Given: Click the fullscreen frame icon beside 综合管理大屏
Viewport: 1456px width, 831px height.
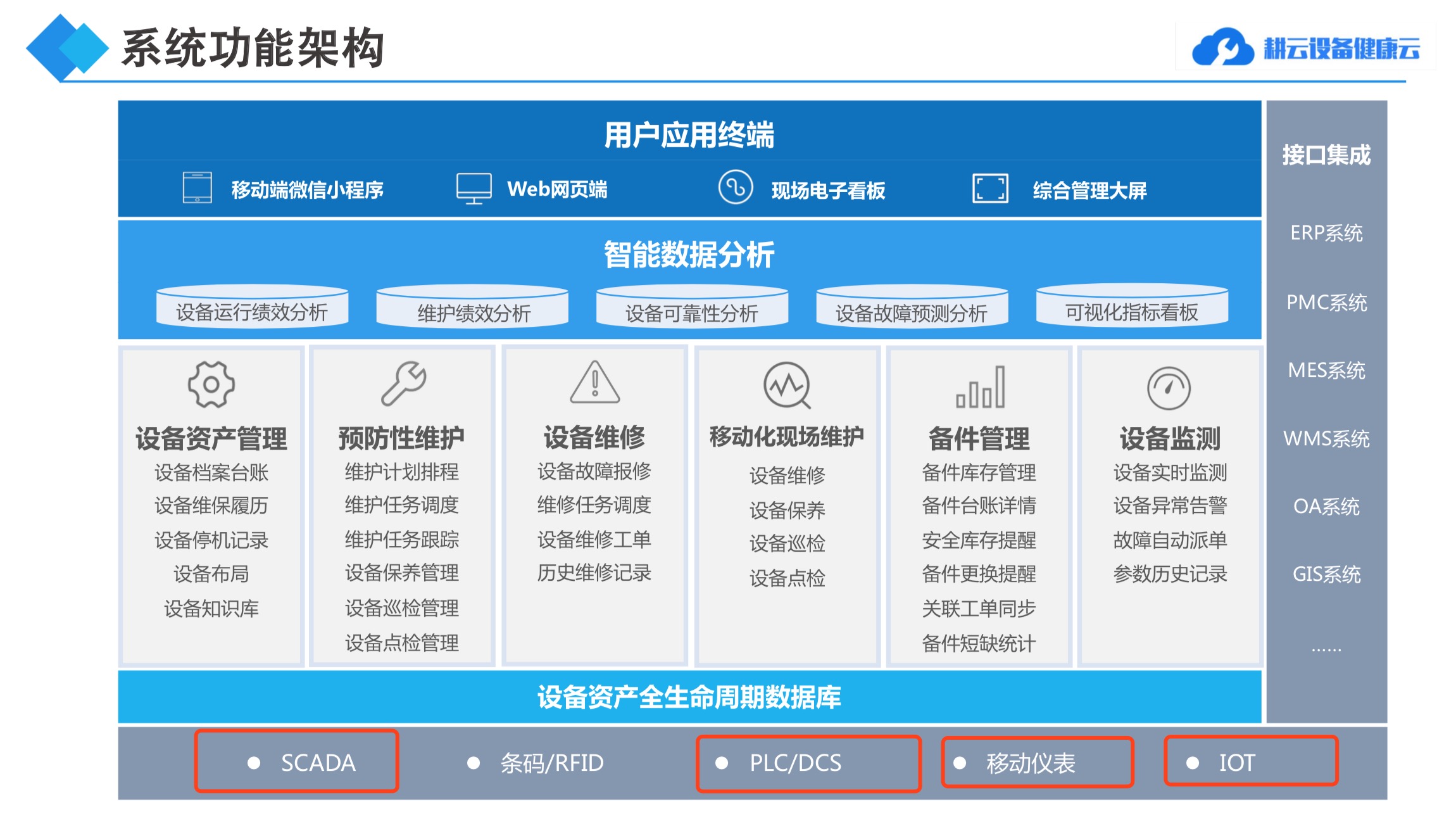Looking at the screenshot, I should [990, 189].
